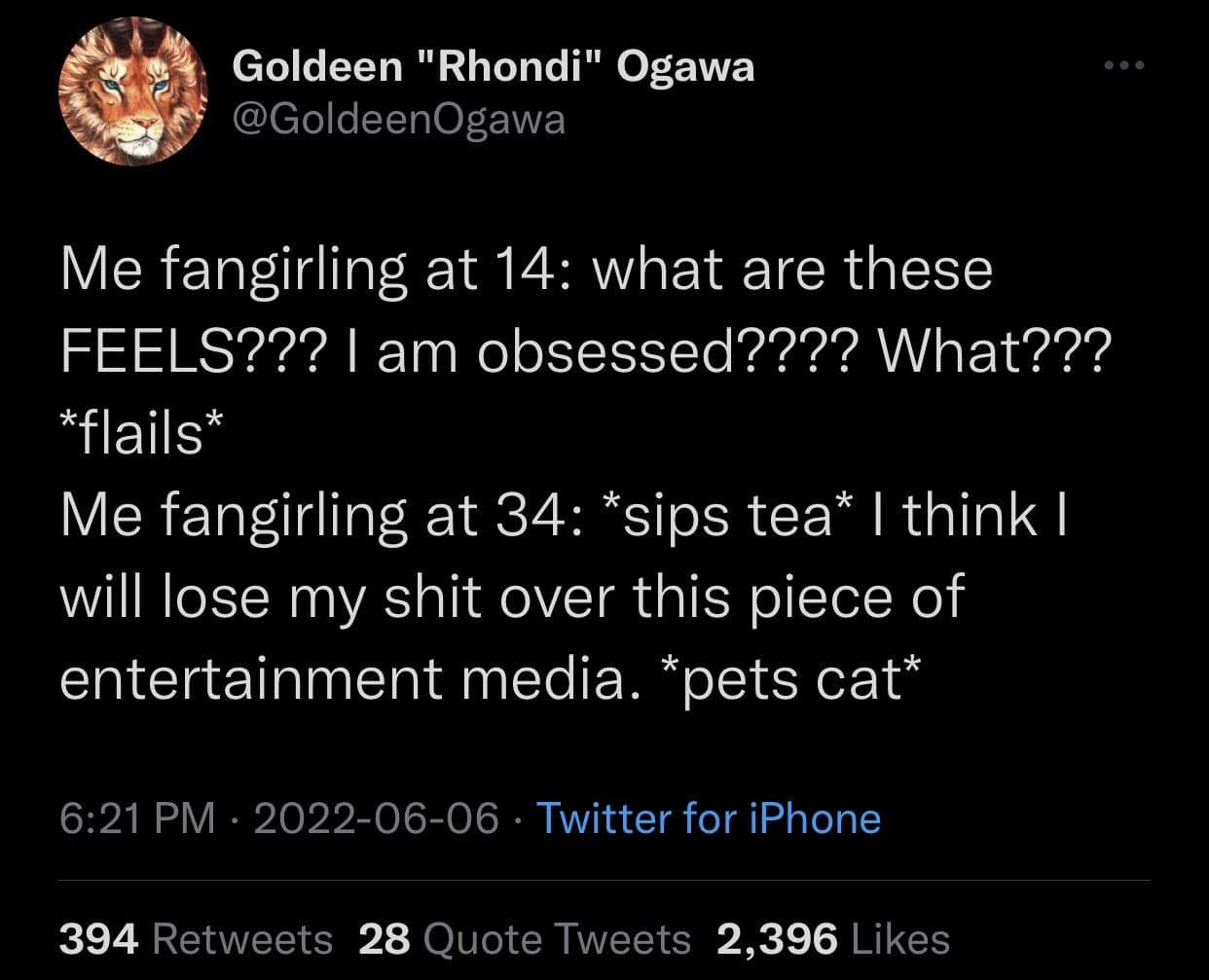1209x980 pixels.
Task: Click the 2022-06-06 date
Action: 377,817
